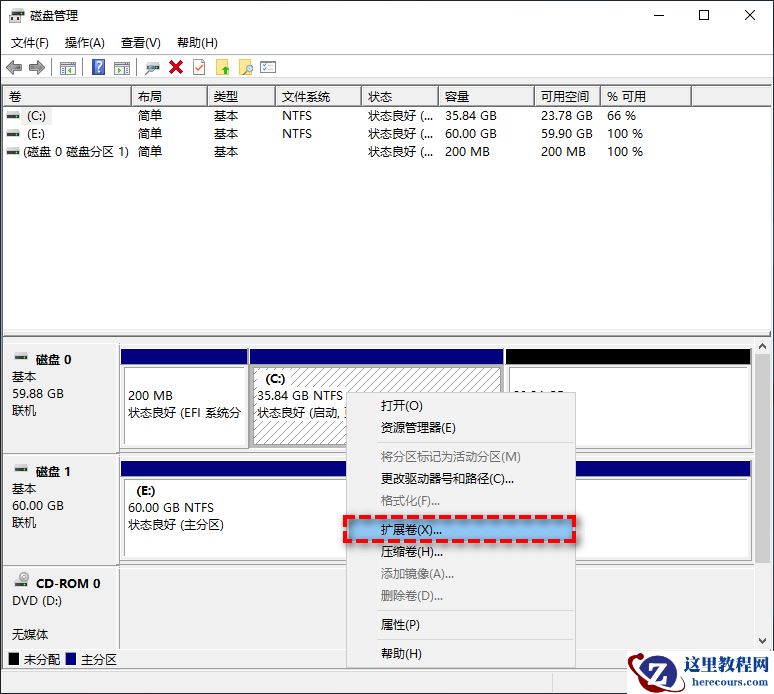Image resolution: width=774 pixels, height=694 pixels.
Task: Sort by the 文件系统 column header
Action: pos(318,97)
